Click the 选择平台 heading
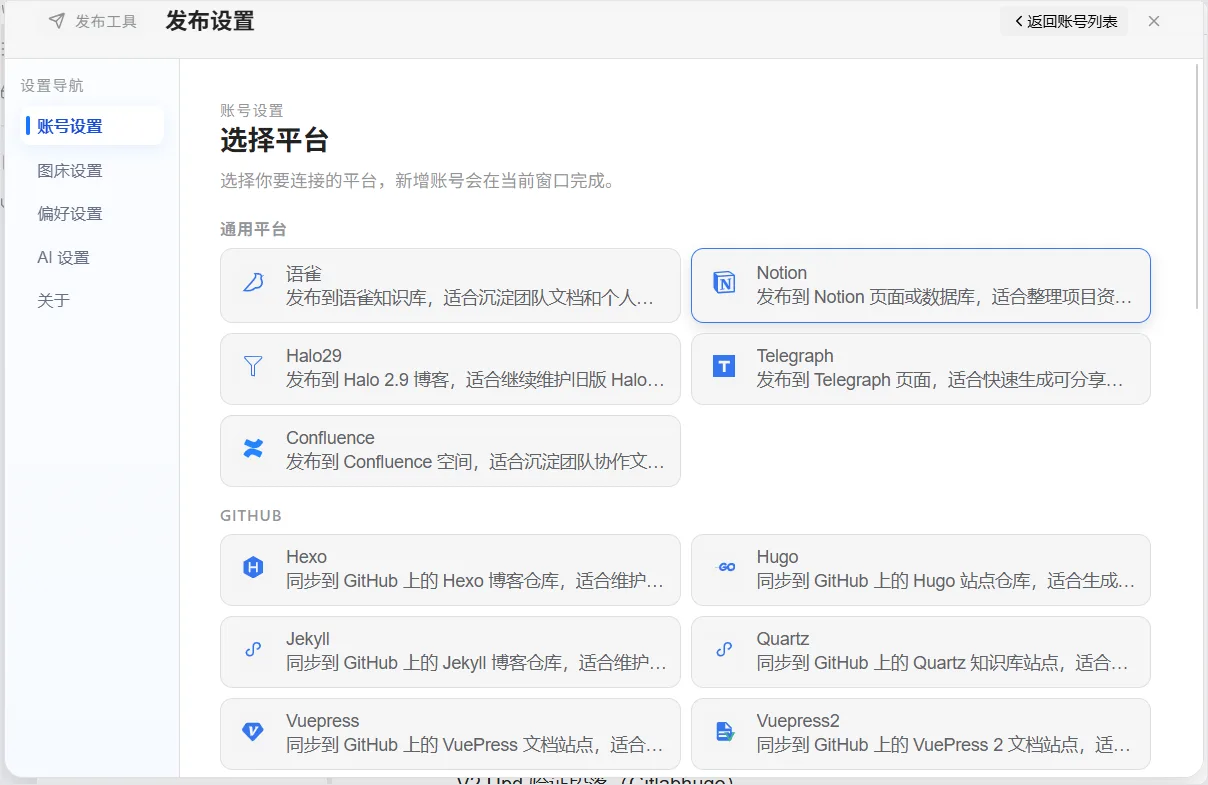Image resolution: width=1208 pixels, height=785 pixels. [274, 140]
